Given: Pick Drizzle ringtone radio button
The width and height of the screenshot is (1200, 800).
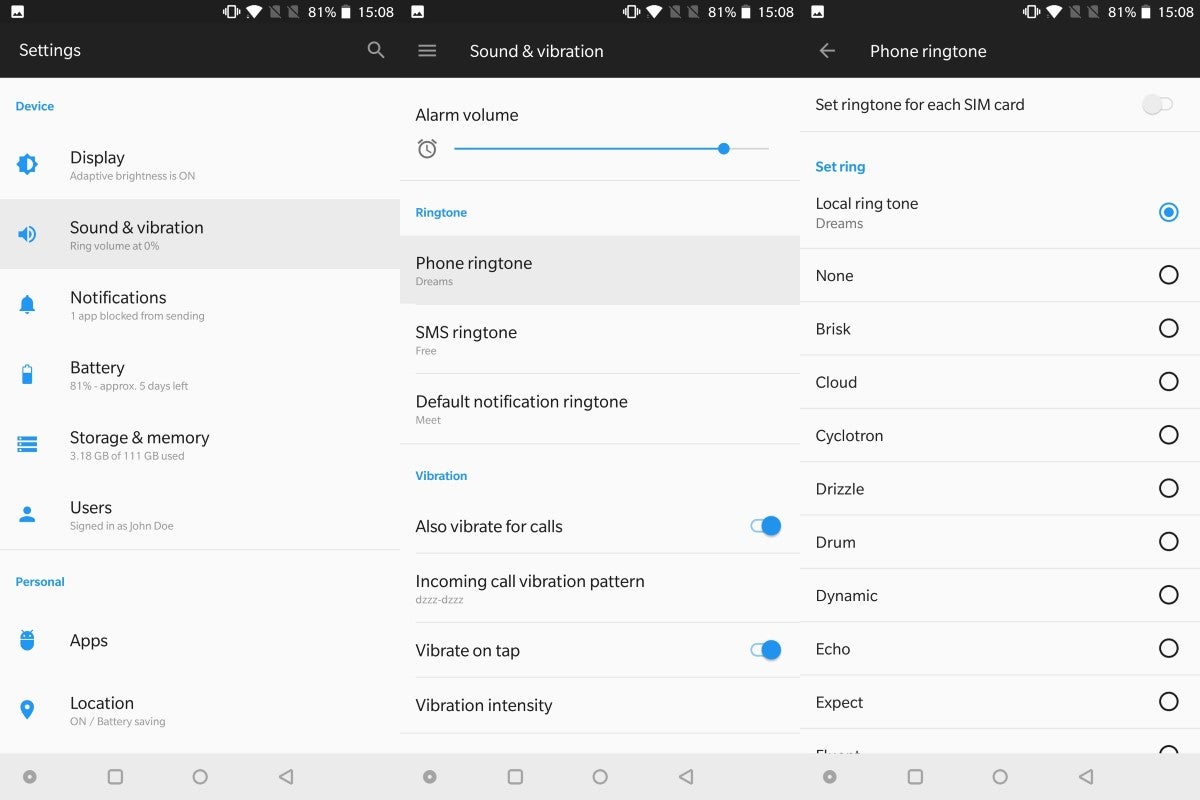Looking at the screenshot, I should [1168, 488].
